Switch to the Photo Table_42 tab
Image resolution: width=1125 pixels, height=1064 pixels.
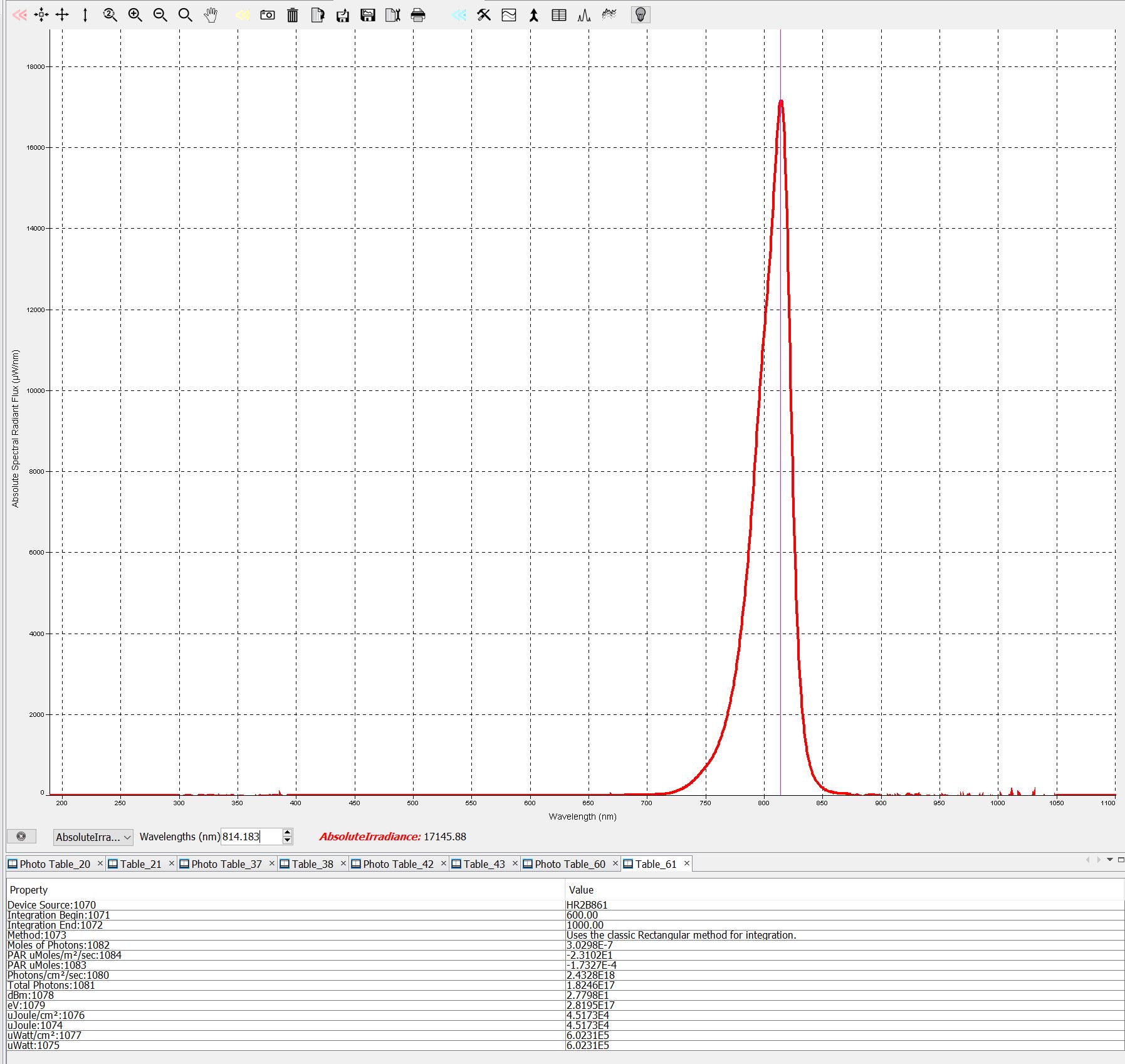tap(398, 864)
